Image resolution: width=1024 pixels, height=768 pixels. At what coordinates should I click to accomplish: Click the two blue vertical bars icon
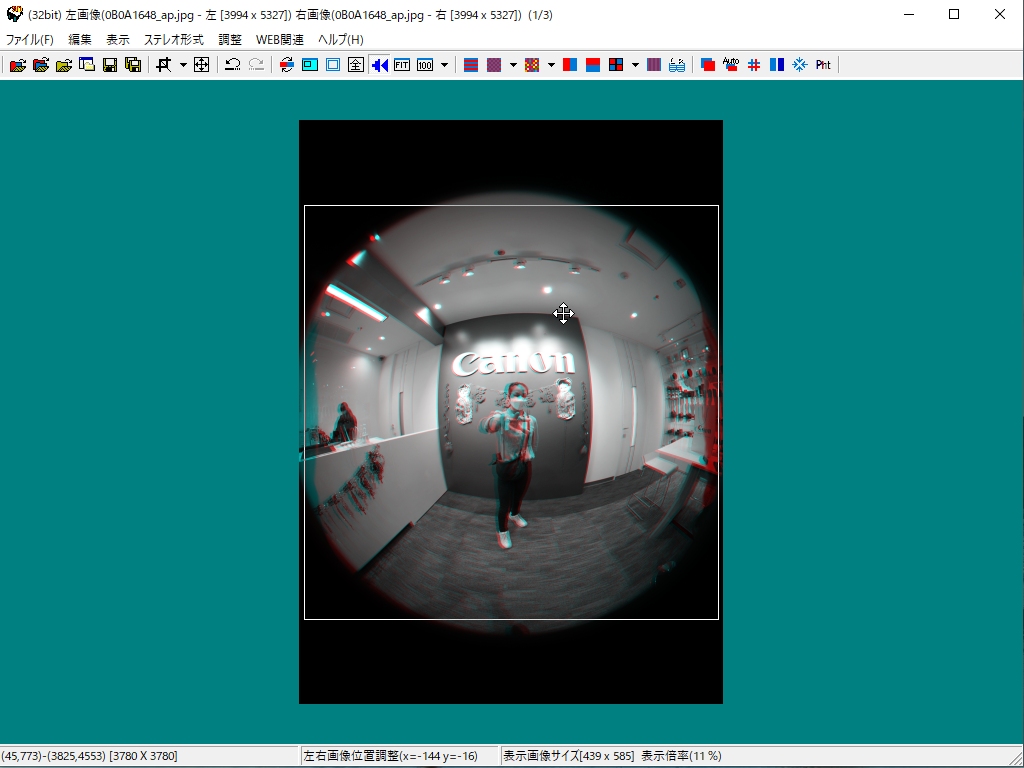[776, 65]
